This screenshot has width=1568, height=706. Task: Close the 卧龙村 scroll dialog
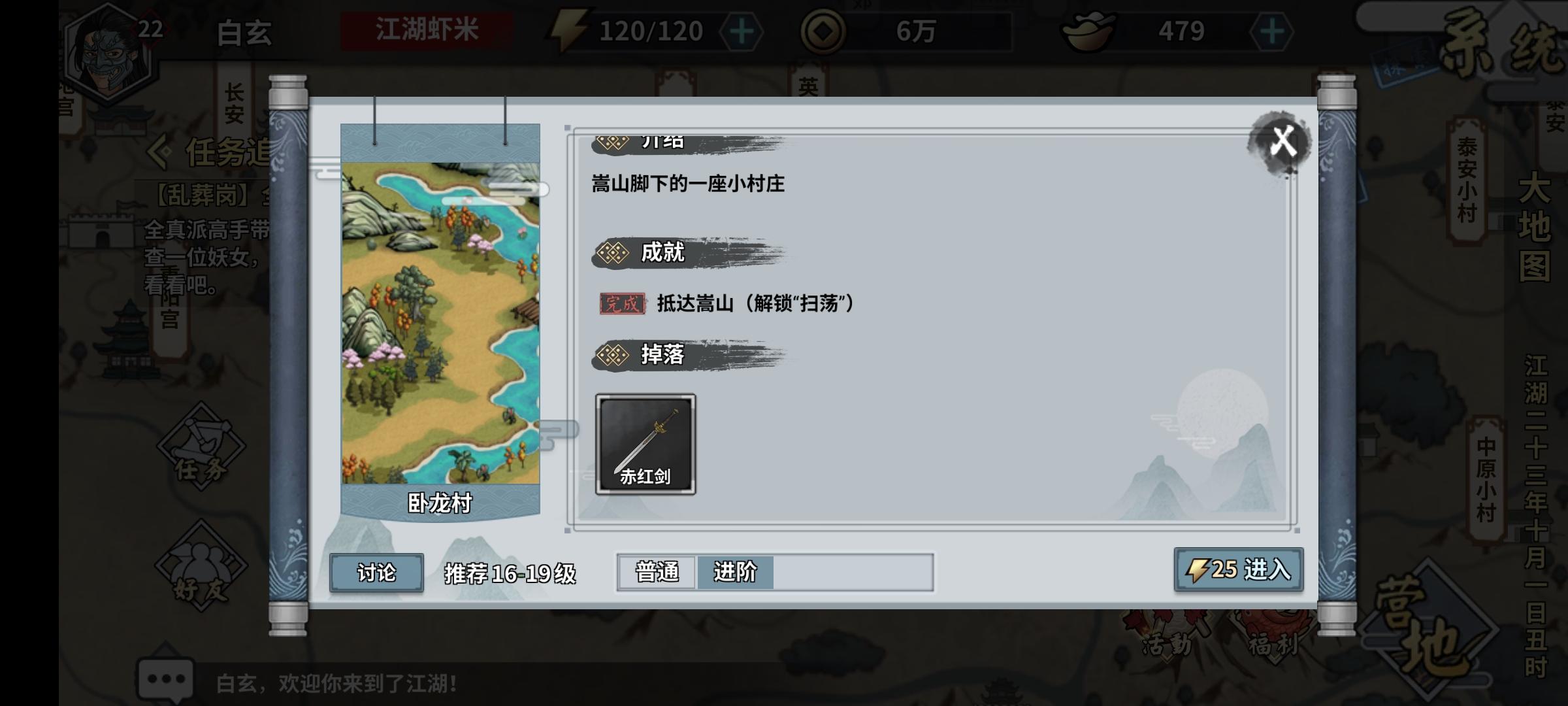point(1282,142)
